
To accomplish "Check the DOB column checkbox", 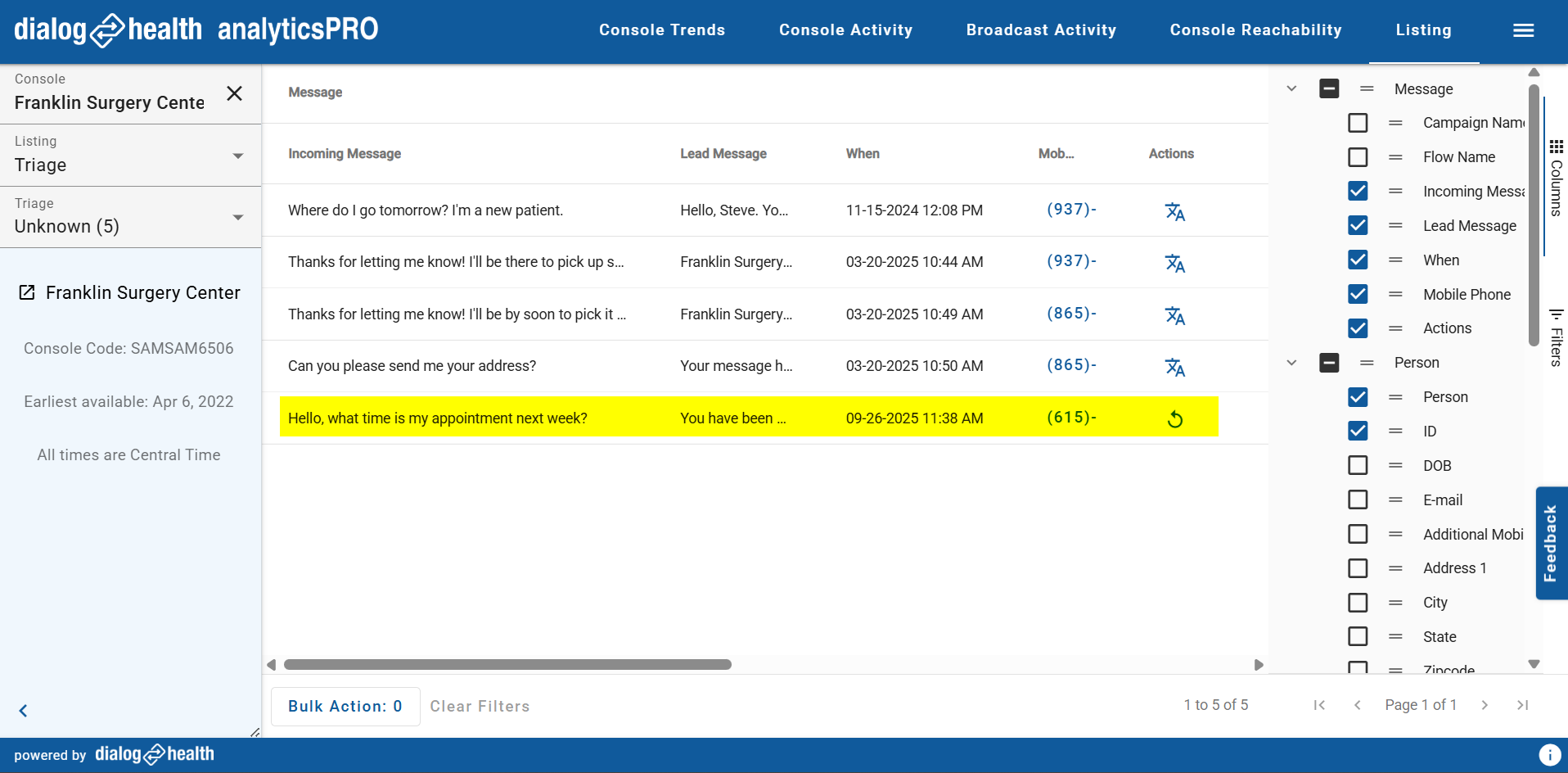I will click(1358, 465).
